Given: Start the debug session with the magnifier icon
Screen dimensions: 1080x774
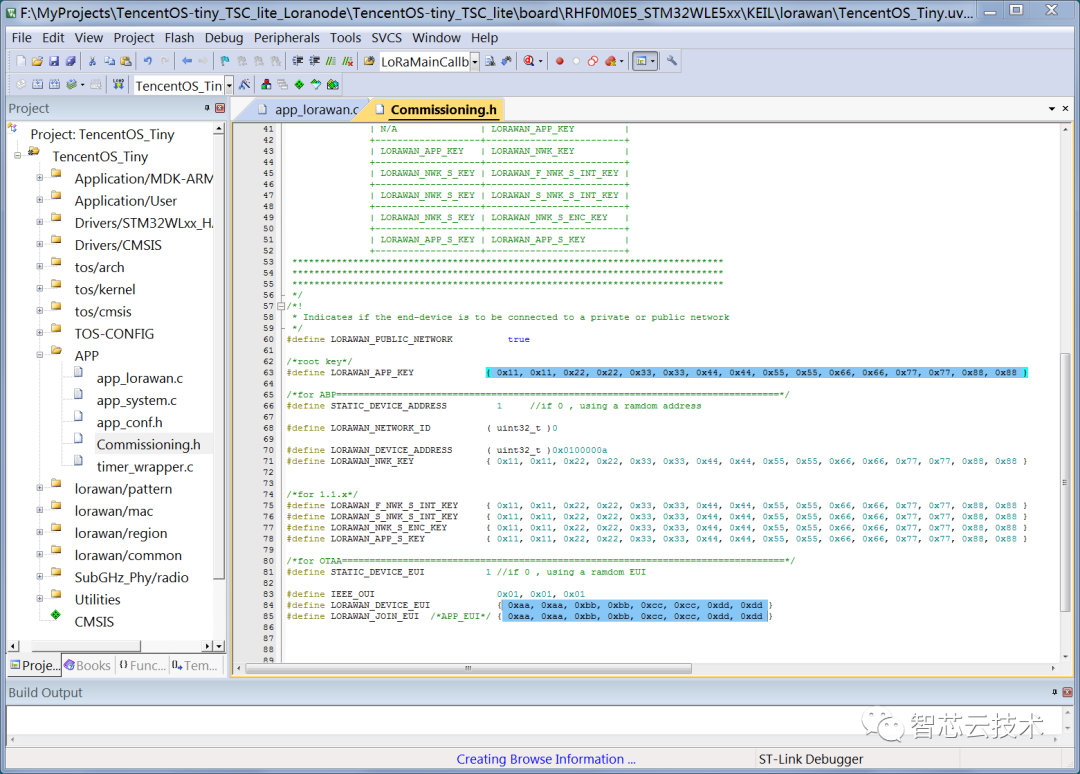Looking at the screenshot, I should pyautogui.click(x=529, y=61).
